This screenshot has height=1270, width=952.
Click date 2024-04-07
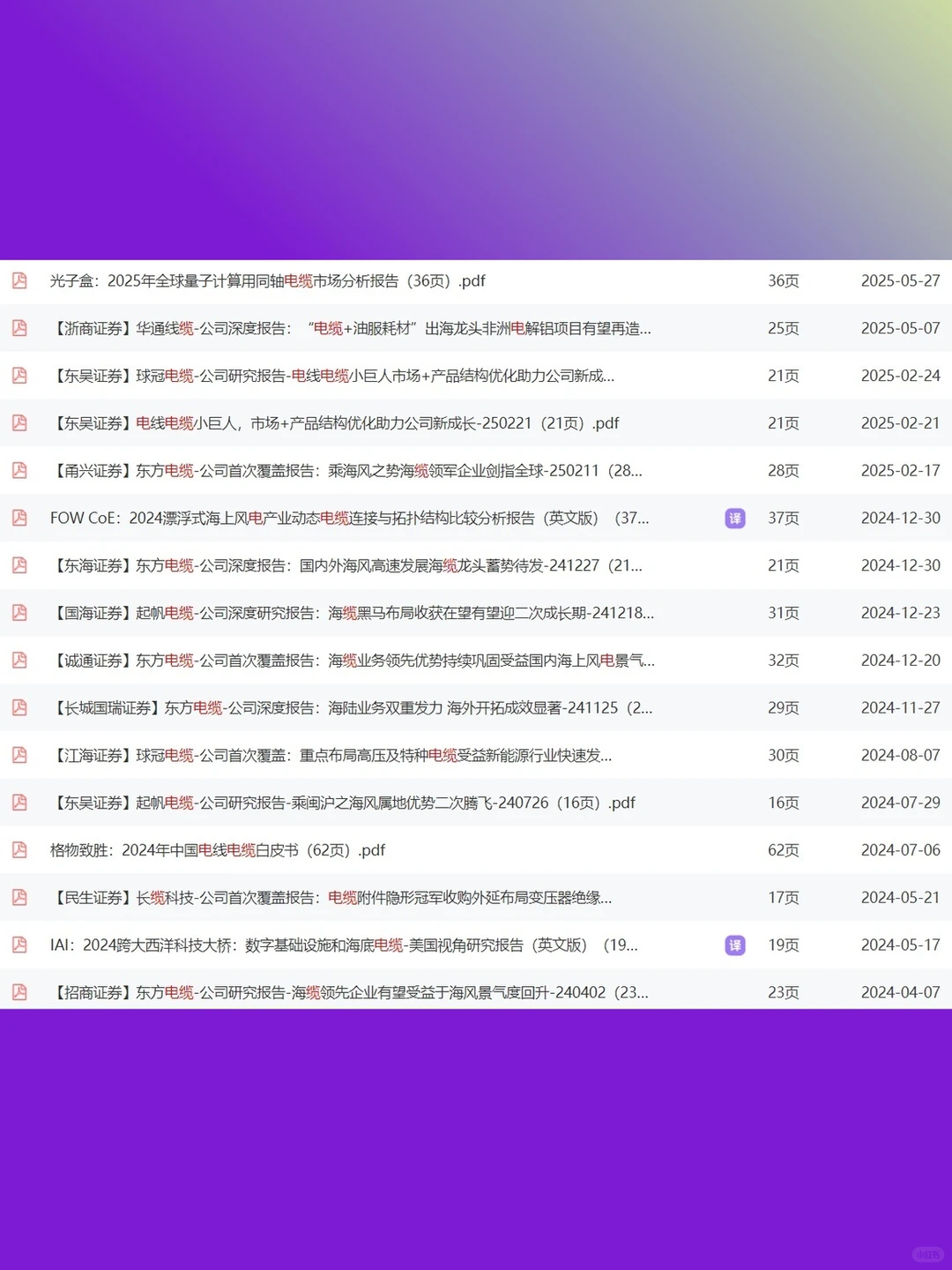(901, 992)
